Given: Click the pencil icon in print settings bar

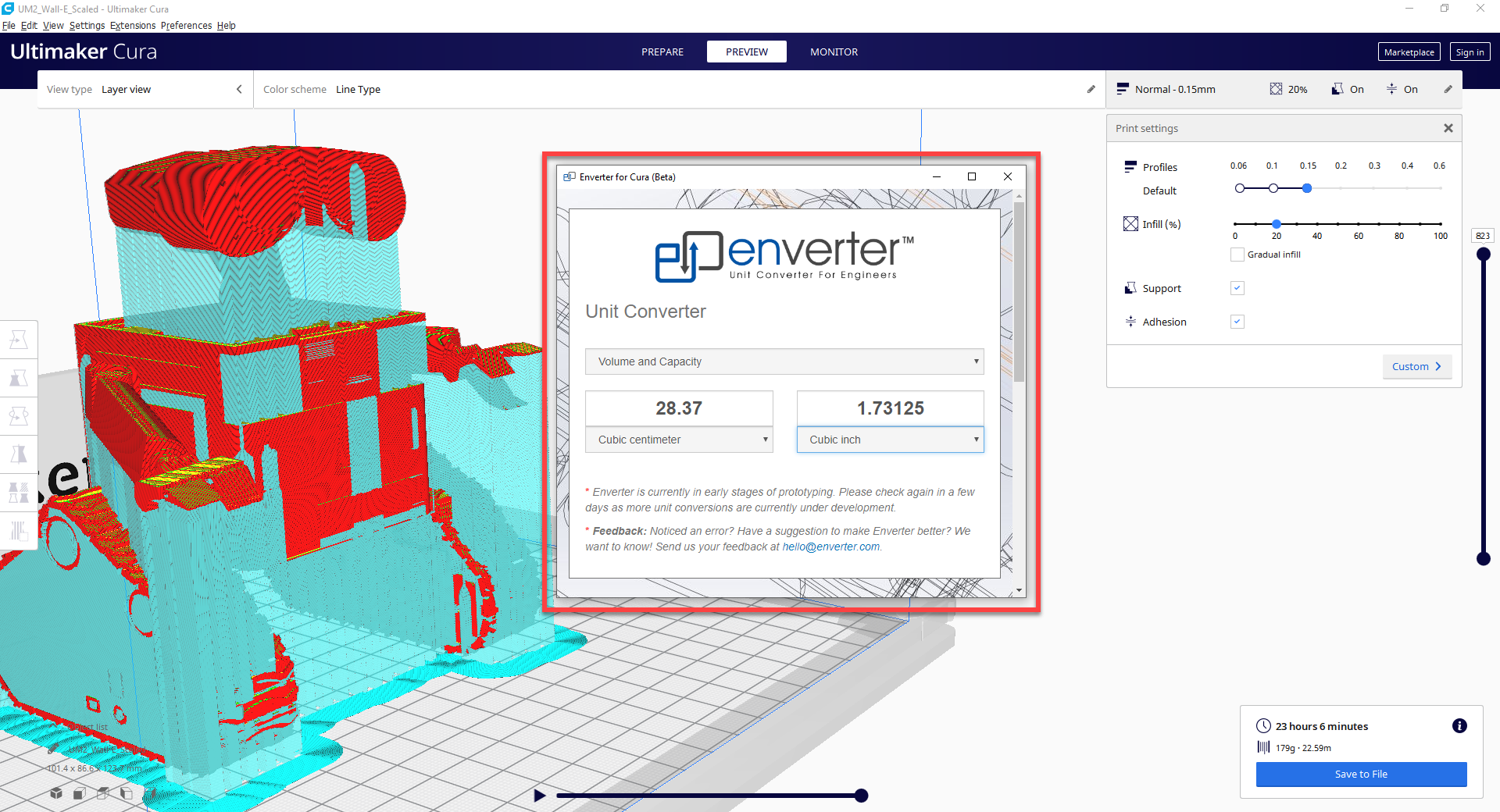Looking at the screenshot, I should click(x=1448, y=89).
